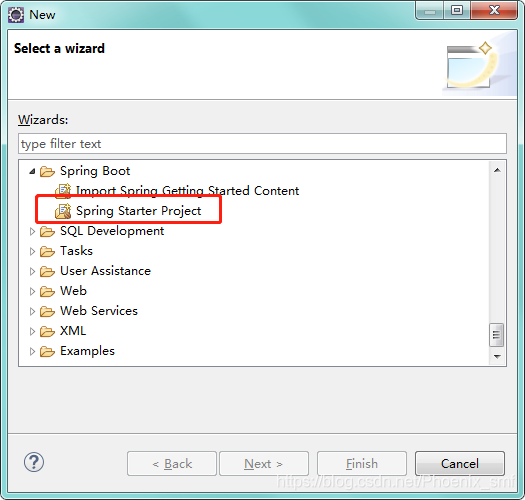Click the wizard list scroll-down arrow
Viewport: 525px width, 500px height.
click(x=497, y=356)
